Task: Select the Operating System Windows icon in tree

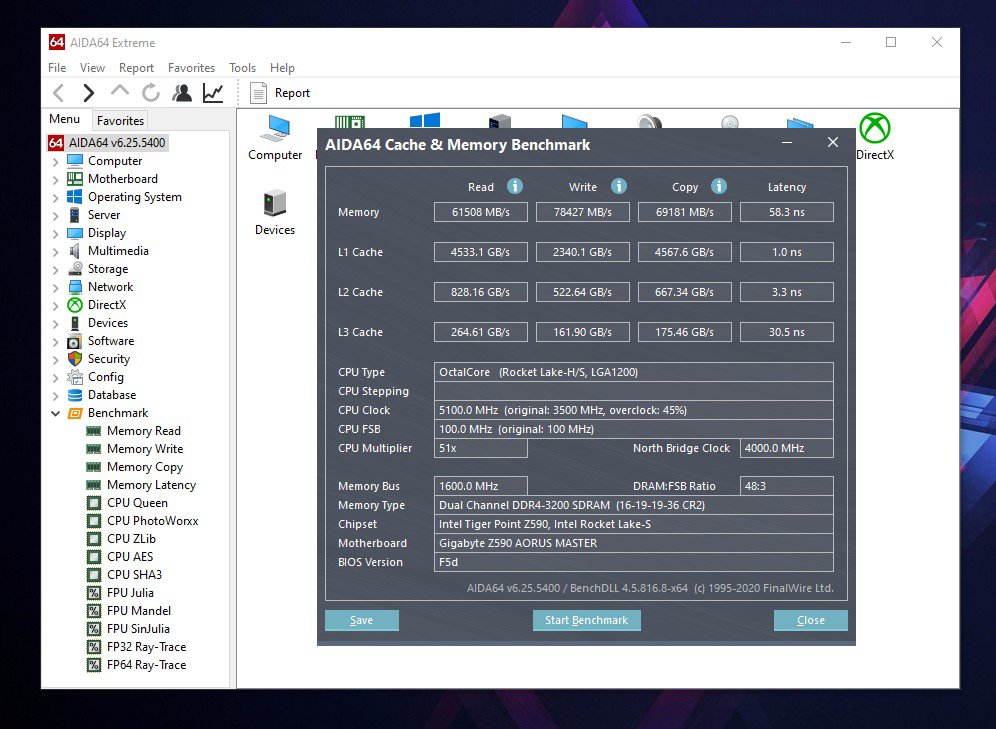Action: coord(75,197)
